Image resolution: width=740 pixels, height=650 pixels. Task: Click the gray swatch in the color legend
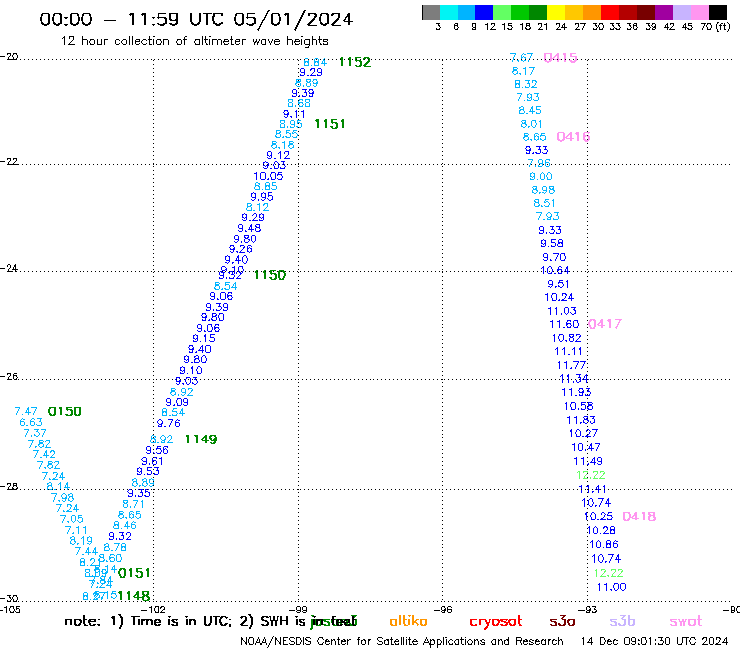431,12
